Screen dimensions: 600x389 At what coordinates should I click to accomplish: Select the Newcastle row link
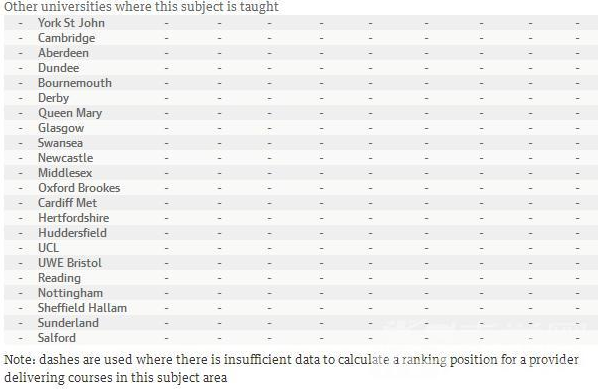click(66, 158)
